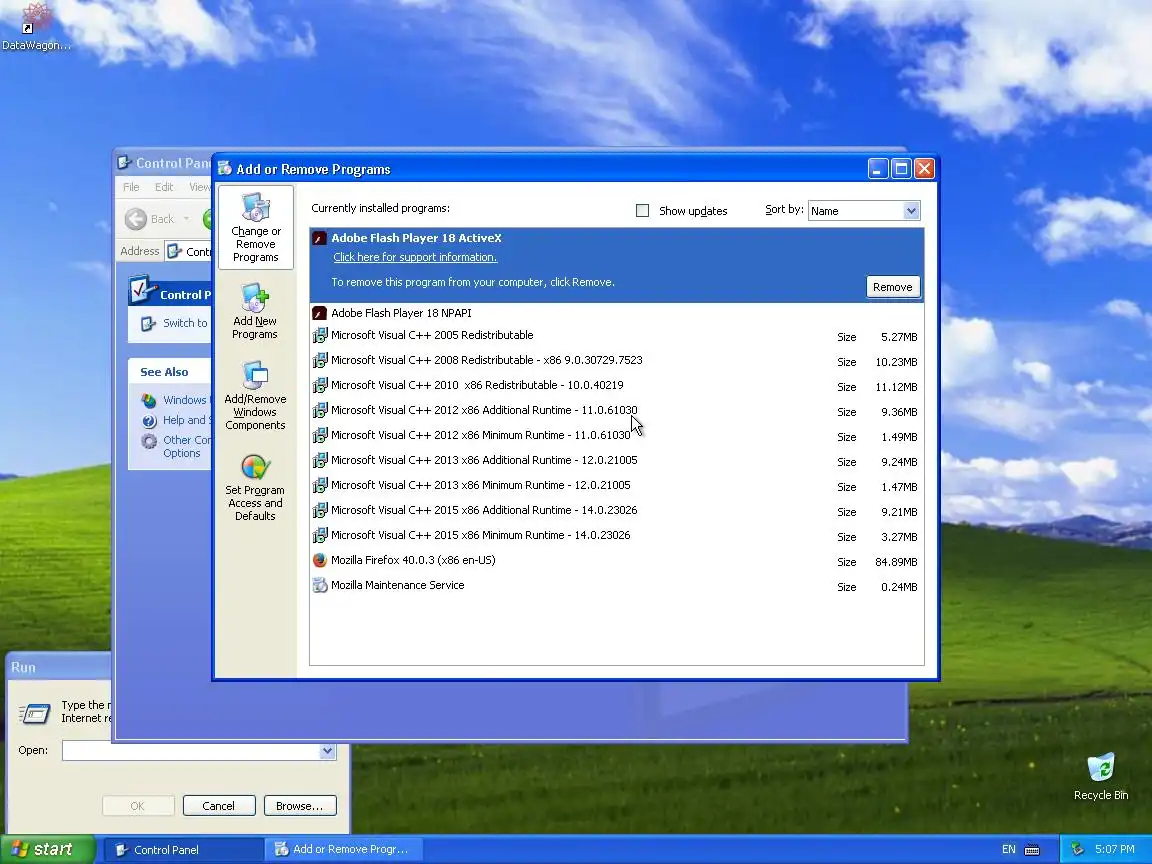The height and width of the screenshot is (864, 1152).
Task: Select Visual C++ 2013 x86 Additional Runtime entry
Action: [617, 461]
